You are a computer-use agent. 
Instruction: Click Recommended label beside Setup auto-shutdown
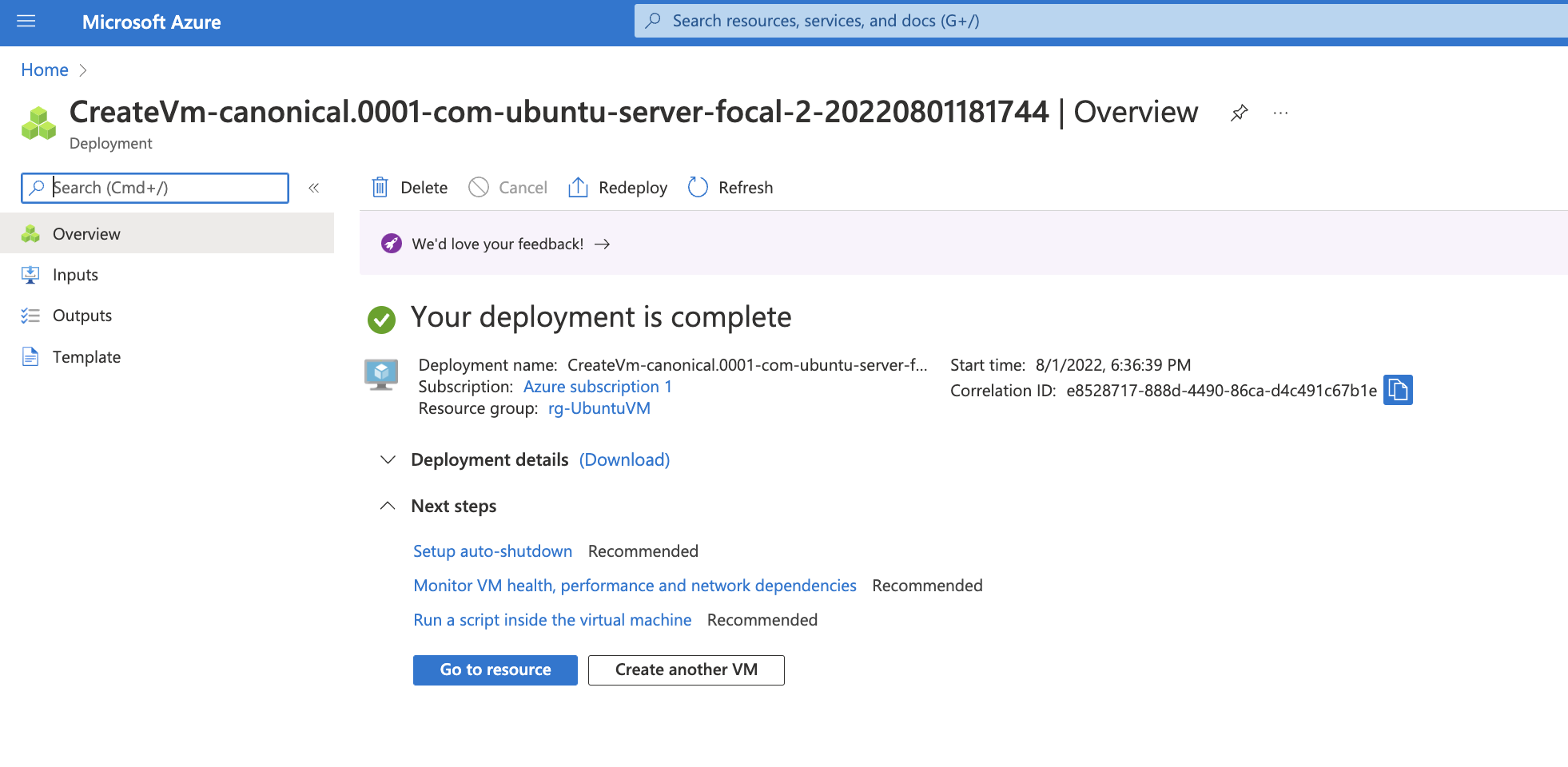(x=643, y=551)
